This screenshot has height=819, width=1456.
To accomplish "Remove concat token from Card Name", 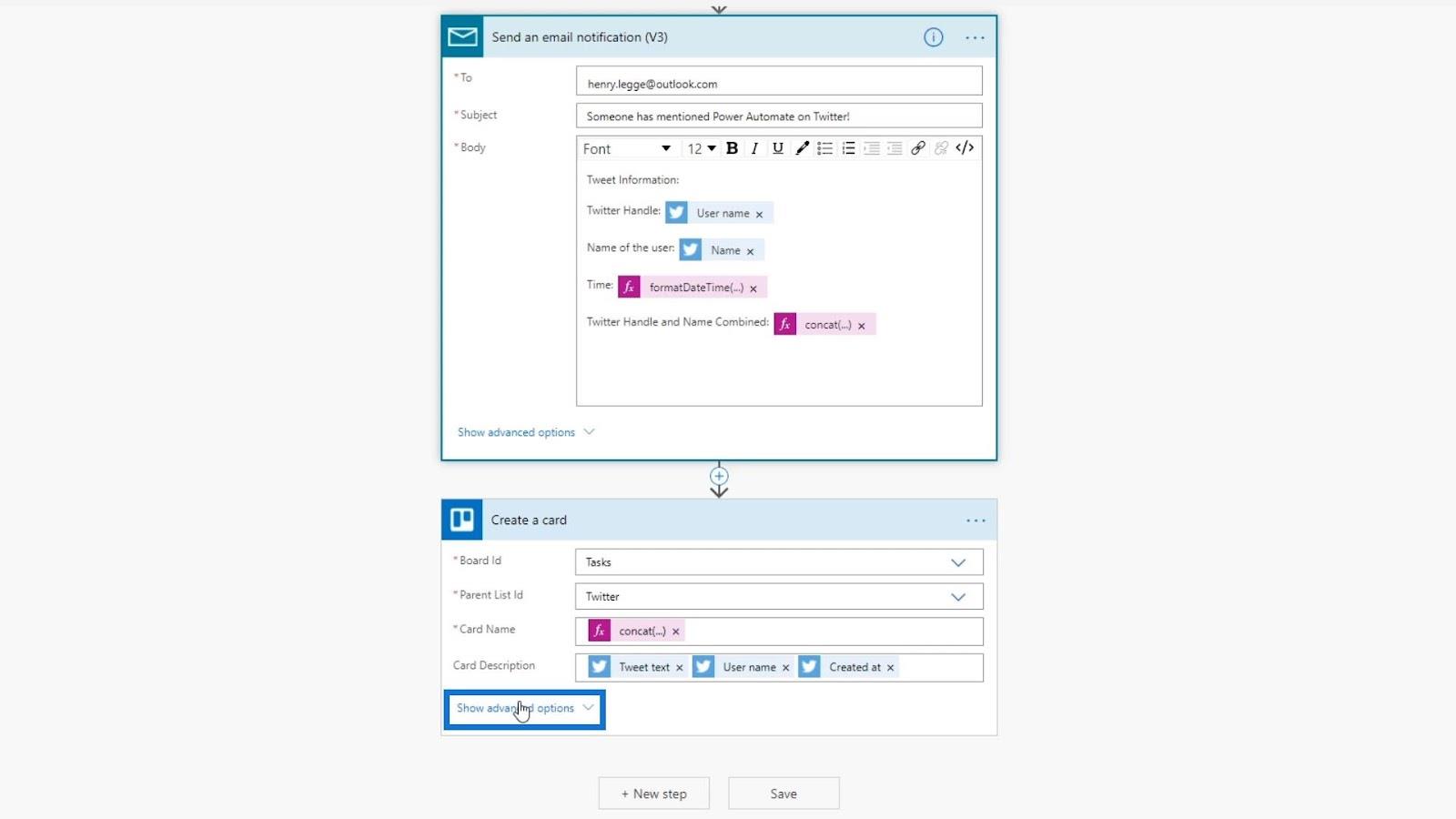I will [675, 632].
